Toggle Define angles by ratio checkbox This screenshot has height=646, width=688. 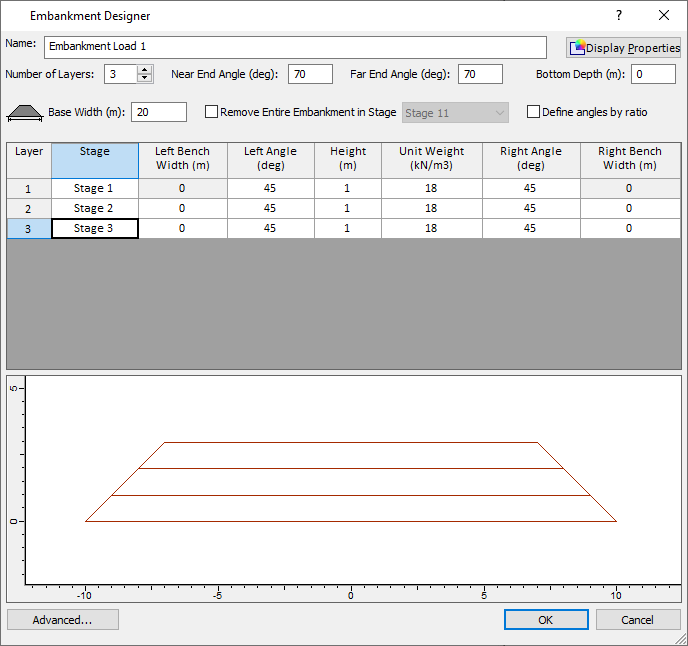pyautogui.click(x=533, y=113)
